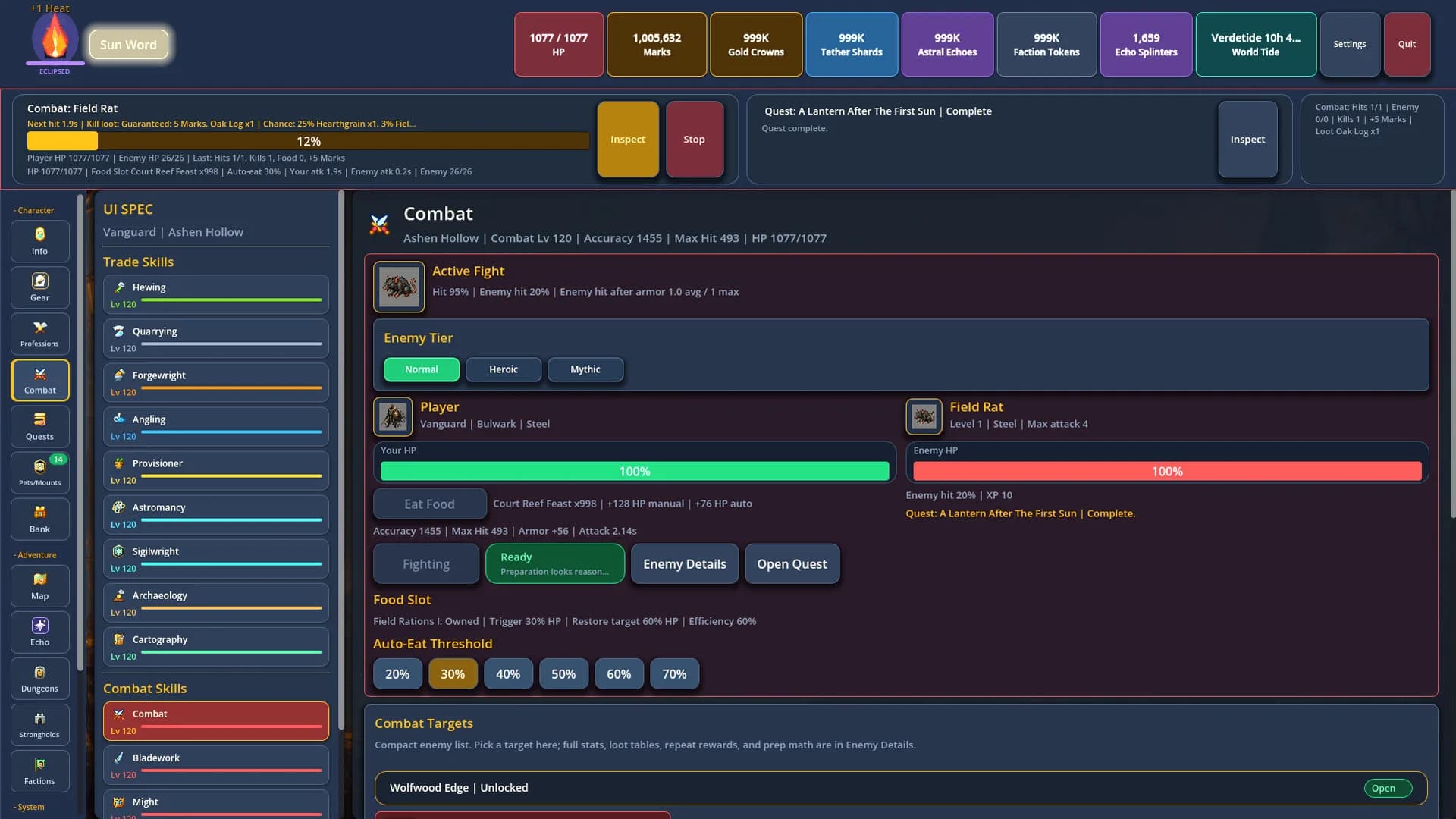Screen dimensions: 1456x819
Task: Click the 999K Tether Shards tile
Action: (851, 44)
